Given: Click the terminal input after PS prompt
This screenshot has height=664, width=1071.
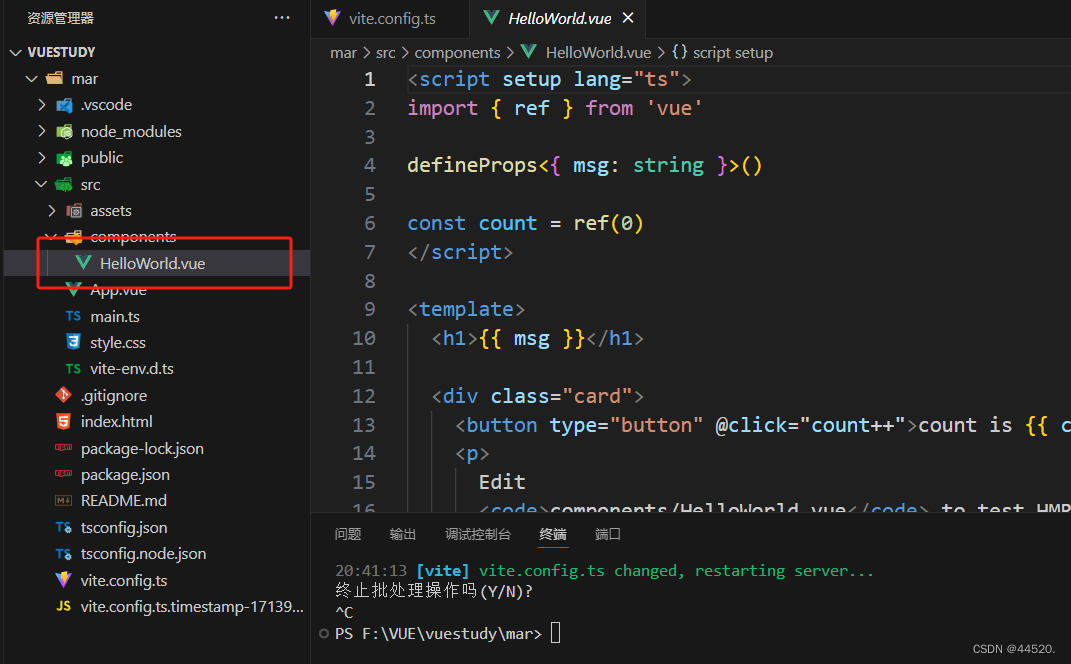Looking at the screenshot, I should 556,632.
